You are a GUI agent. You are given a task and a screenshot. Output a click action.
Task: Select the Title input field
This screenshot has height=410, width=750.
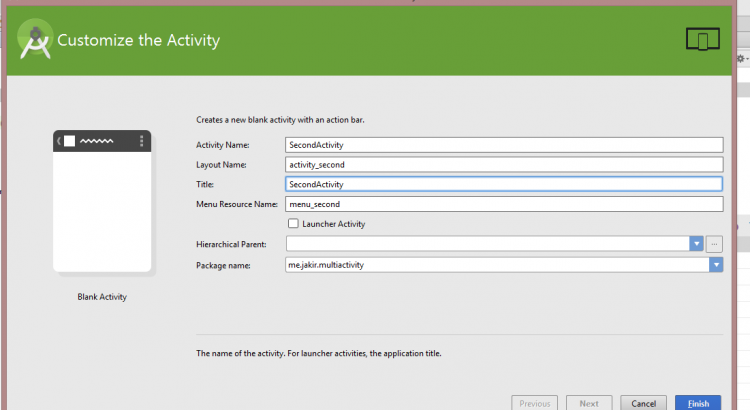(x=502, y=184)
